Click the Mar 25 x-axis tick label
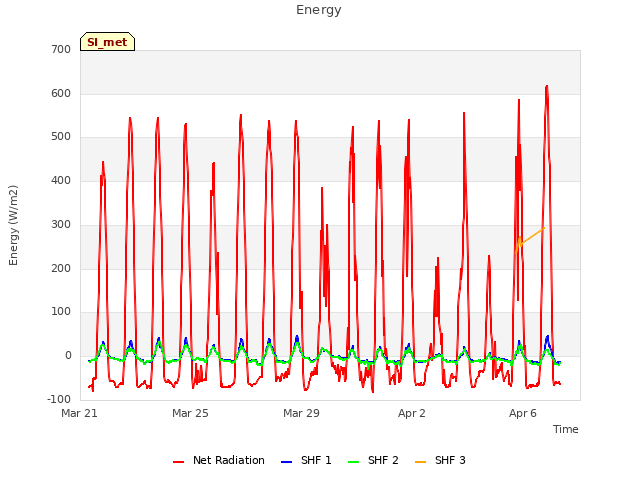This screenshot has height=480, width=640. point(190,413)
